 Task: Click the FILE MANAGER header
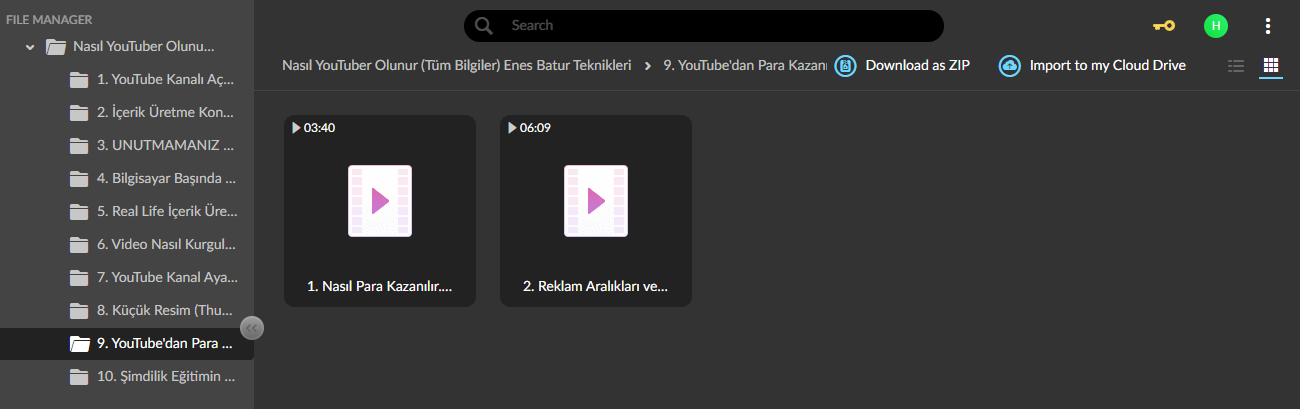pyautogui.click(x=49, y=19)
